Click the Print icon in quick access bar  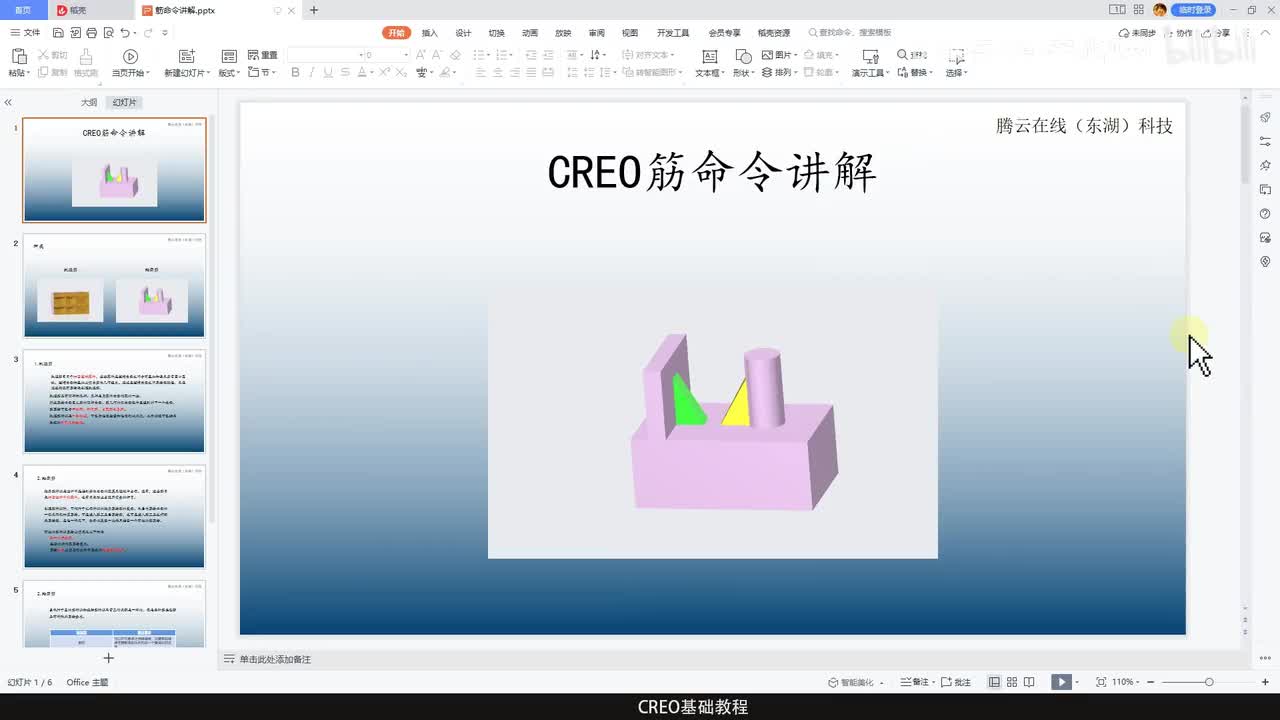coord(92,33)
